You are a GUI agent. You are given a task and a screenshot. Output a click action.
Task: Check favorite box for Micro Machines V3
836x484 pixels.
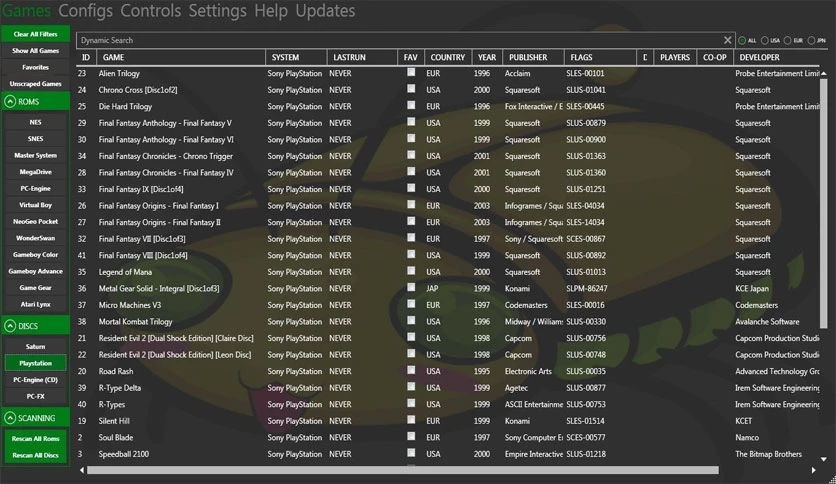(x=411, y=304)
